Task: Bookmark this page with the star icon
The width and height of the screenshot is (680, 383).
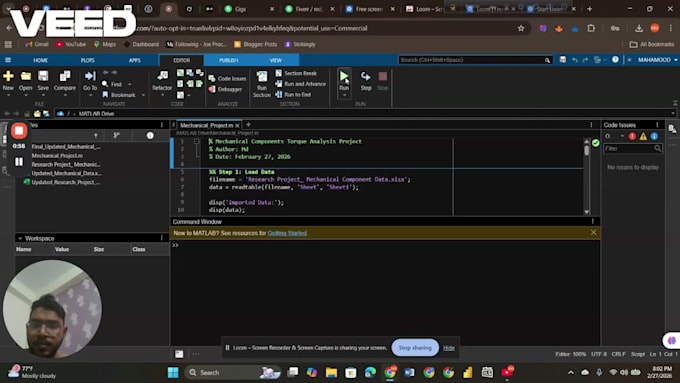Action: (521, 28)
